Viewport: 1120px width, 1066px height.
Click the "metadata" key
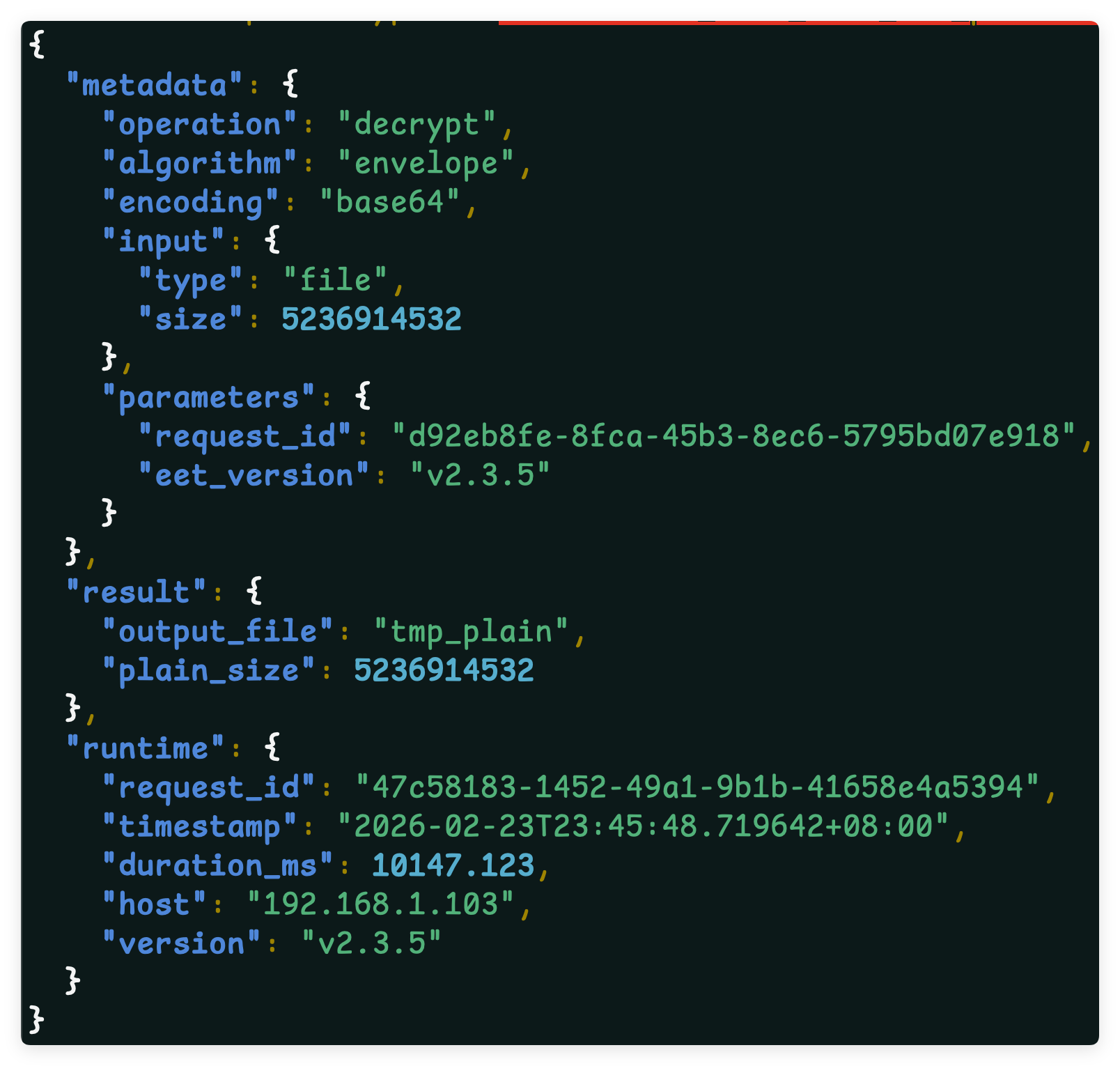(154, 86)
